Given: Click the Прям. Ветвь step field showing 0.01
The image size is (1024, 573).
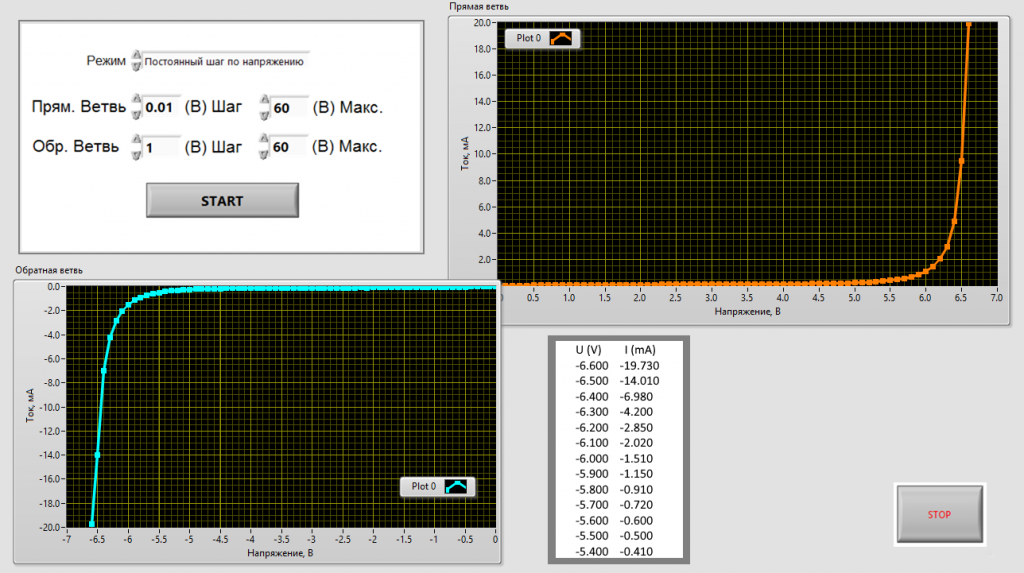Looking at the screenshot, I should (x=161, y=107).
